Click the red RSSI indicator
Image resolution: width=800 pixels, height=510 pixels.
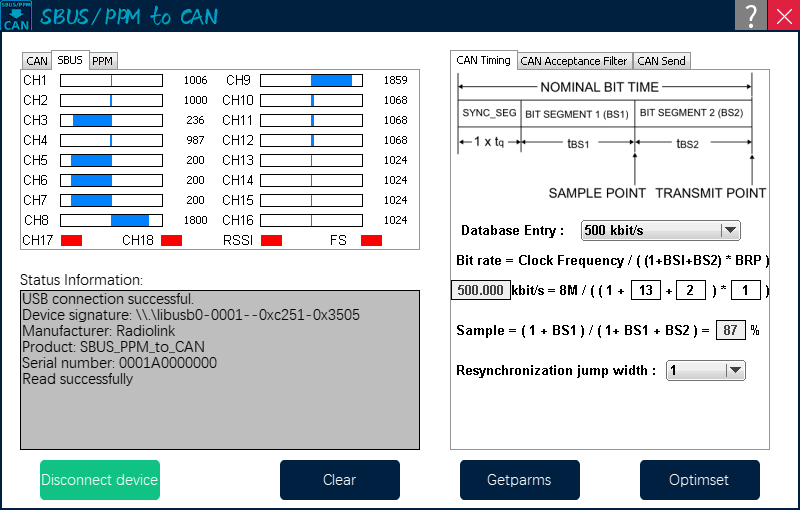pyautogui.click(x=271, y=240)
